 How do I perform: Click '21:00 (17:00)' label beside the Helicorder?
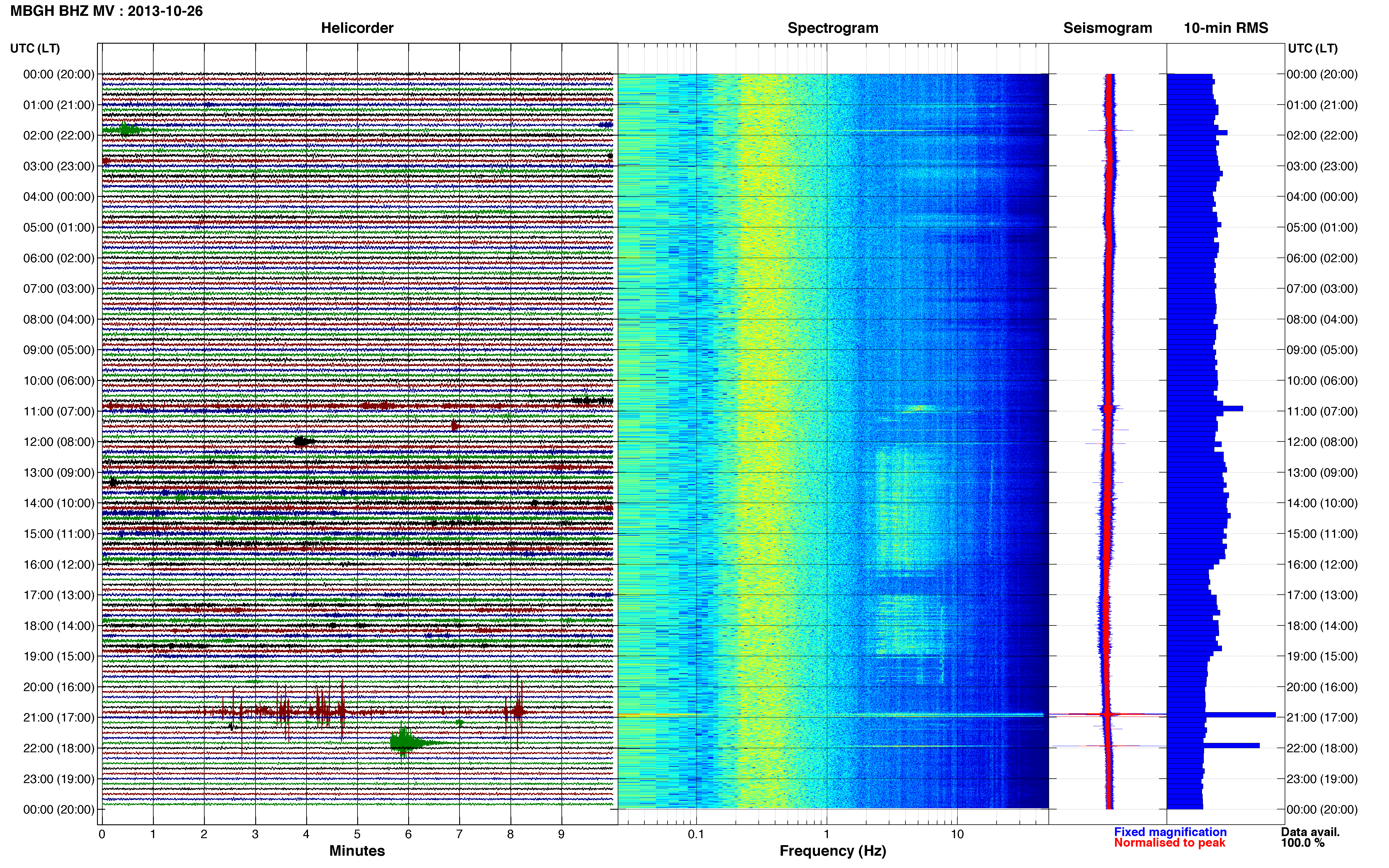pyautogui.click(x=59, y=718)
